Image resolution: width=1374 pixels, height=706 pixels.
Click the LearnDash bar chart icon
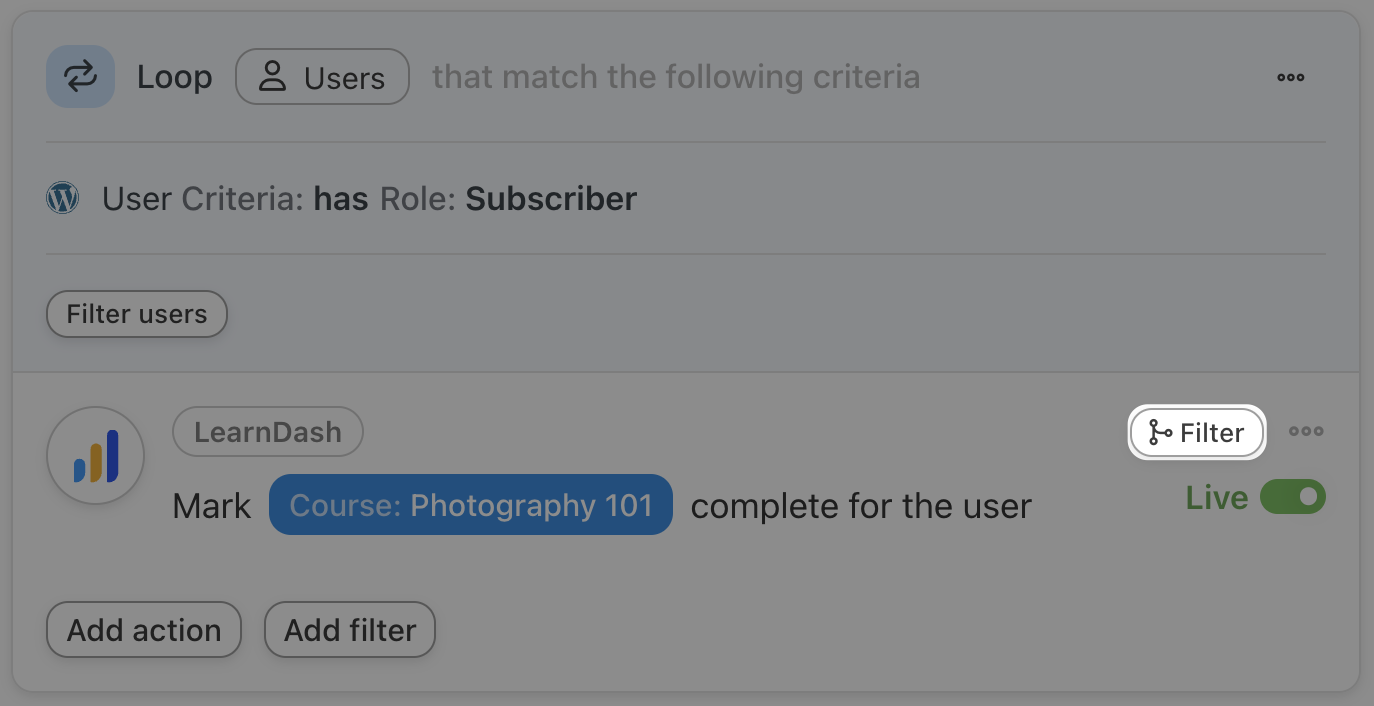pos(96,455)
